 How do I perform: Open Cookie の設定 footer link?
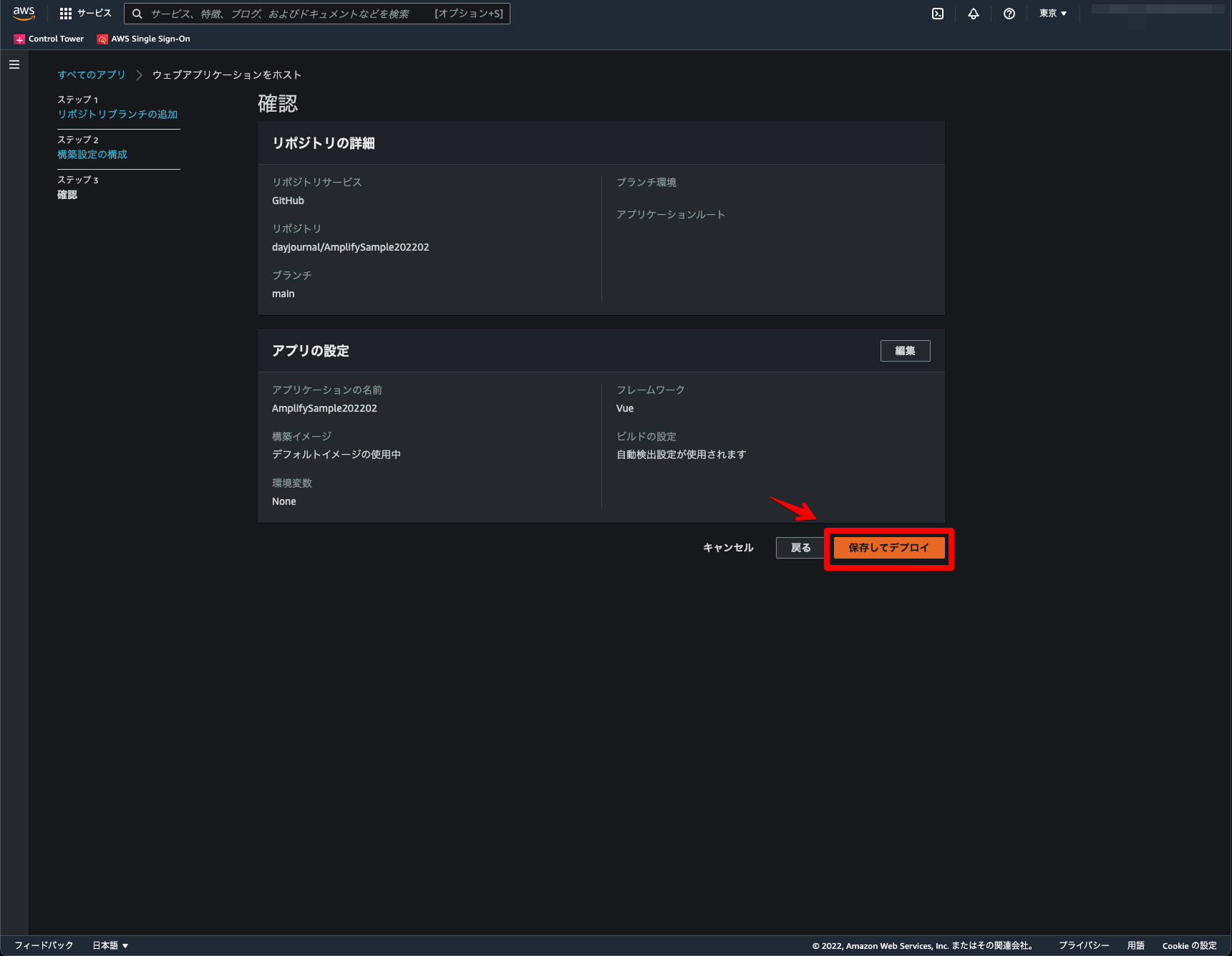click(x=1190, y=945)
